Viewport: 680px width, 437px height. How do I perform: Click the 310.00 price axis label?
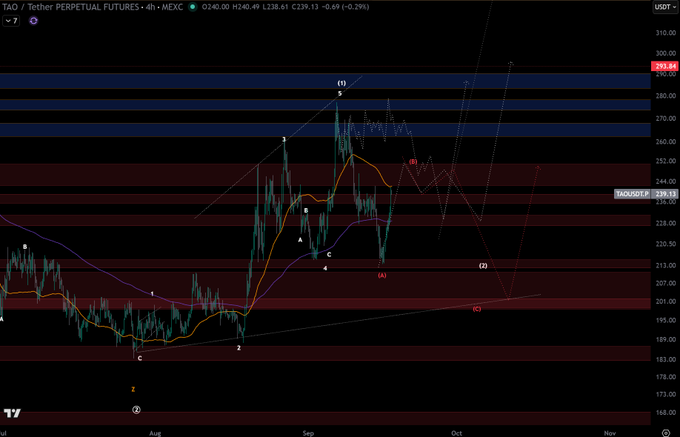(x=666, y=33)
